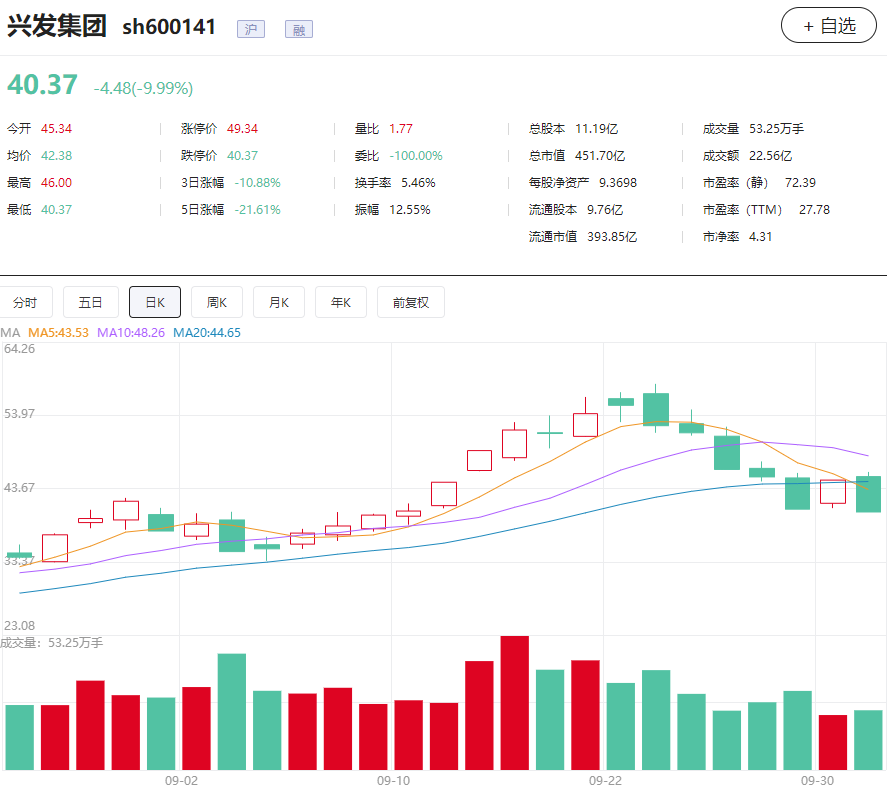
Task: Click the 换手率 value 5.46%
Action: click(x=418, y=183)
